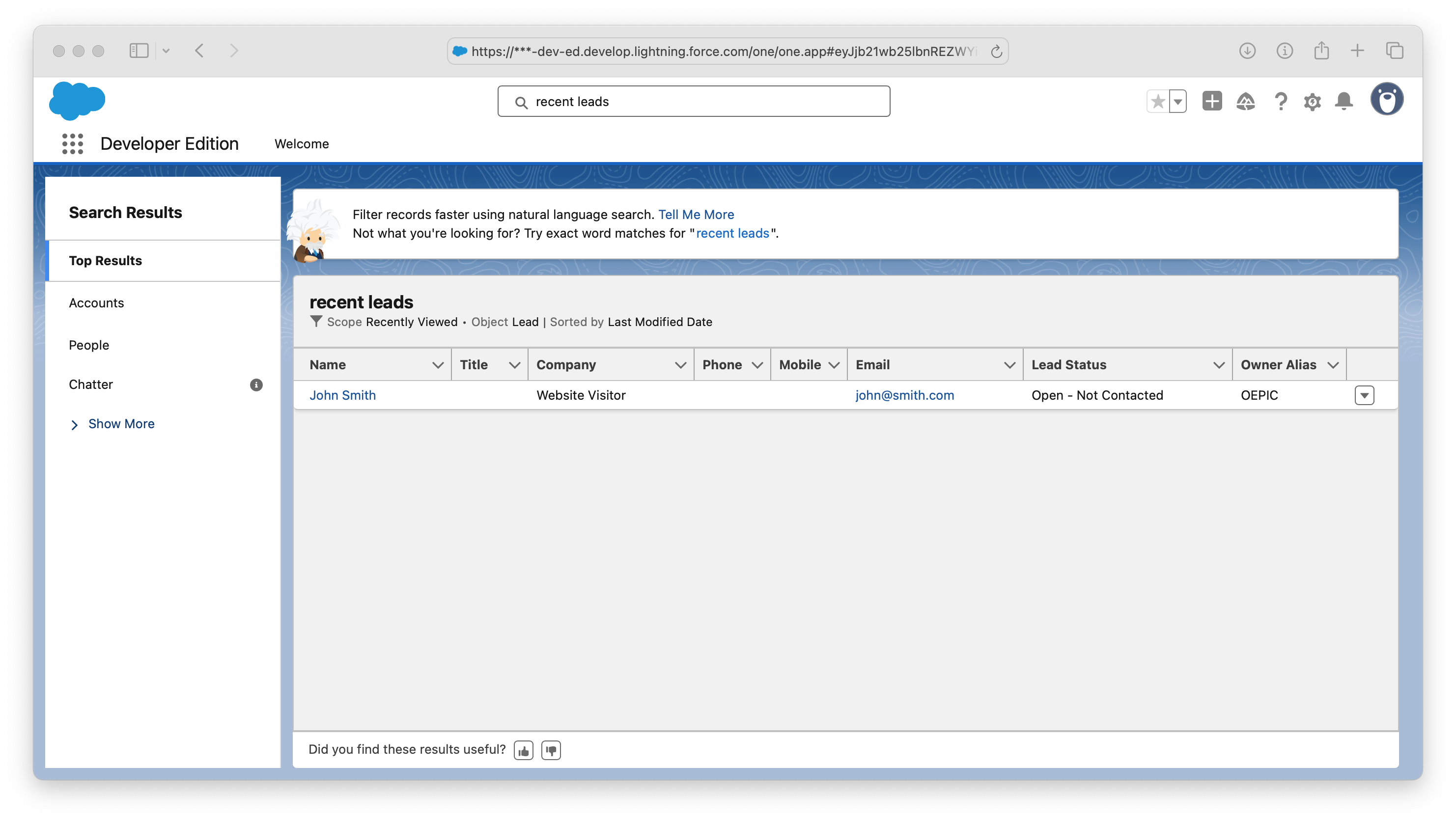
Task: Give thumbs down on search results
Action: (x=551, y=750)
